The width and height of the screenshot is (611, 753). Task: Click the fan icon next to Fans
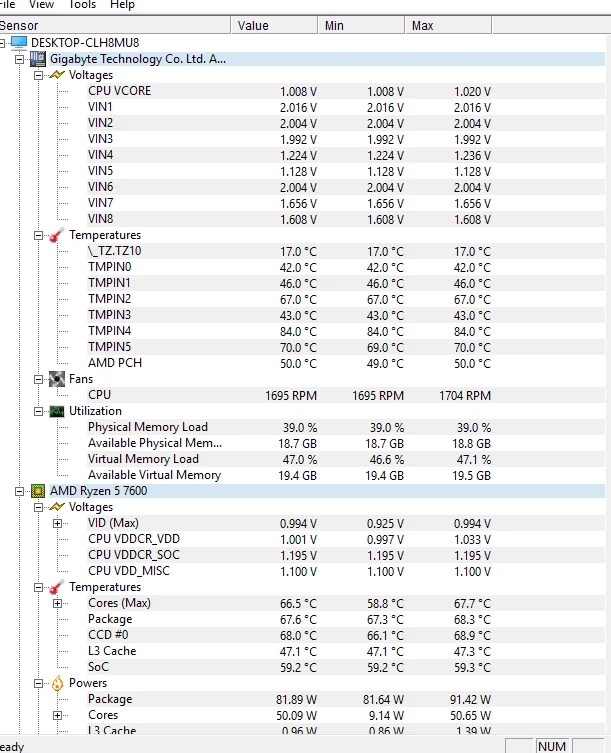[x=56, y=379]
